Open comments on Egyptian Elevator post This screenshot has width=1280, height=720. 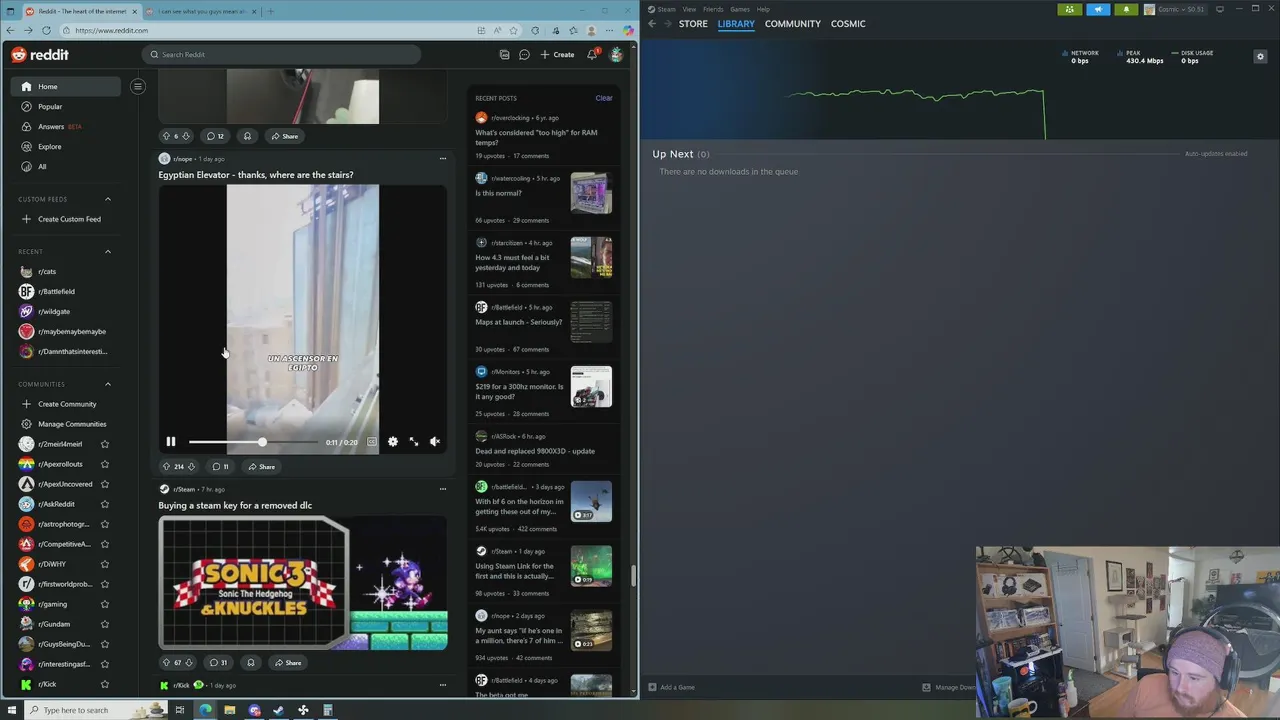(220, 466)
